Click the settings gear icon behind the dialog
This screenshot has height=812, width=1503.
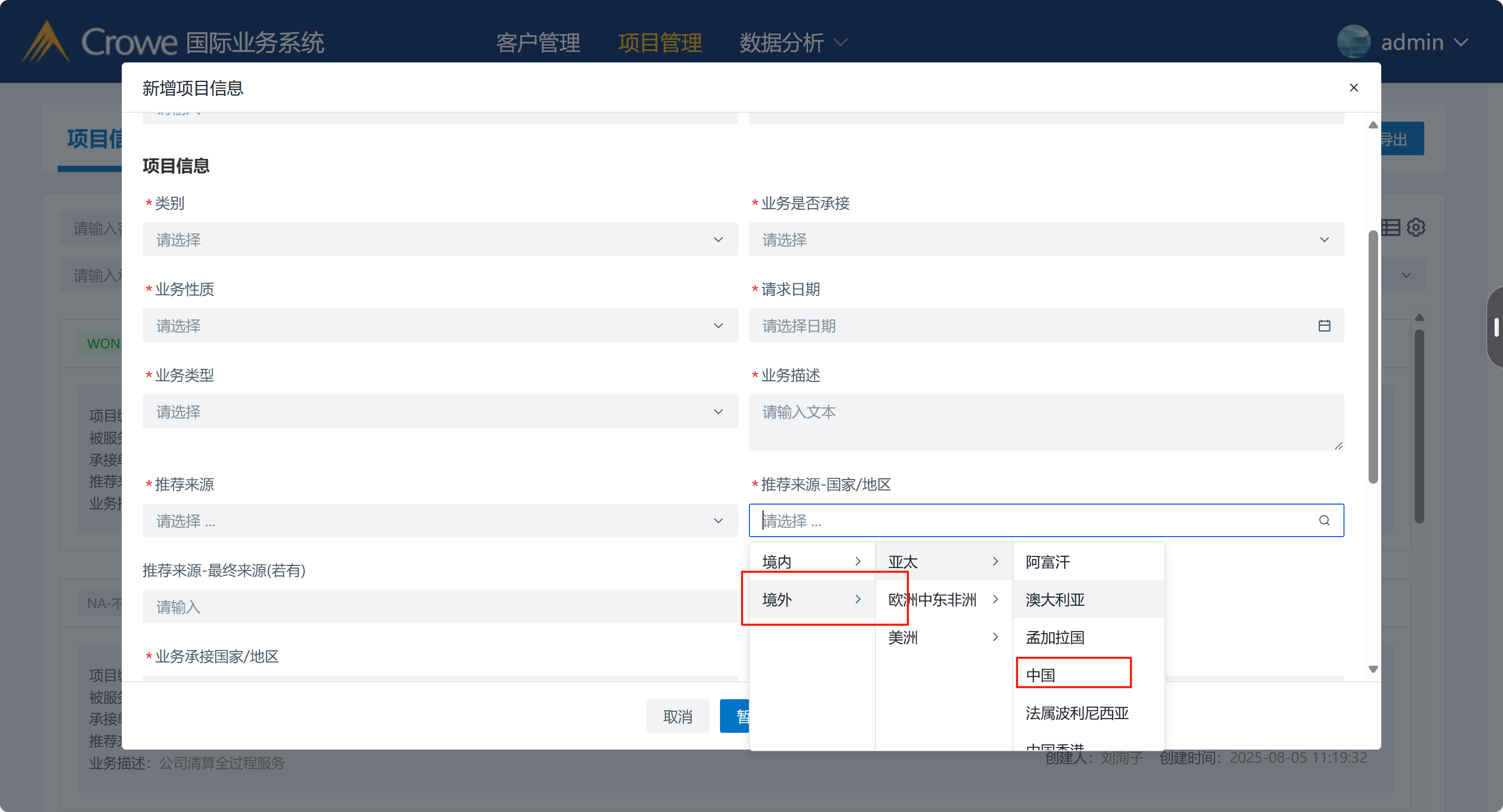[x=1415, y=227]
